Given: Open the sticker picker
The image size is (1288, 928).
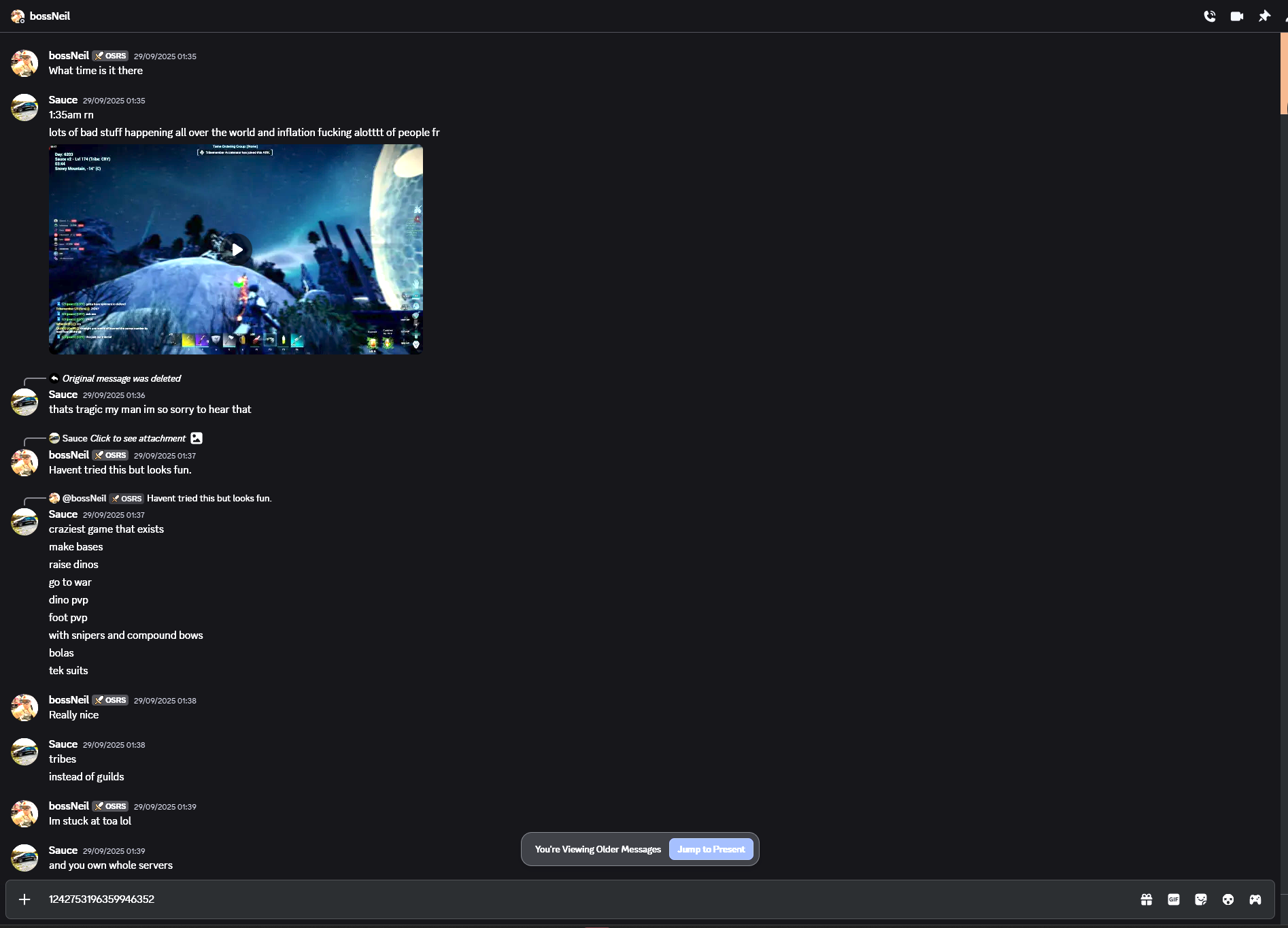Looking at the screenshot, I should [x=1200, y=899].
